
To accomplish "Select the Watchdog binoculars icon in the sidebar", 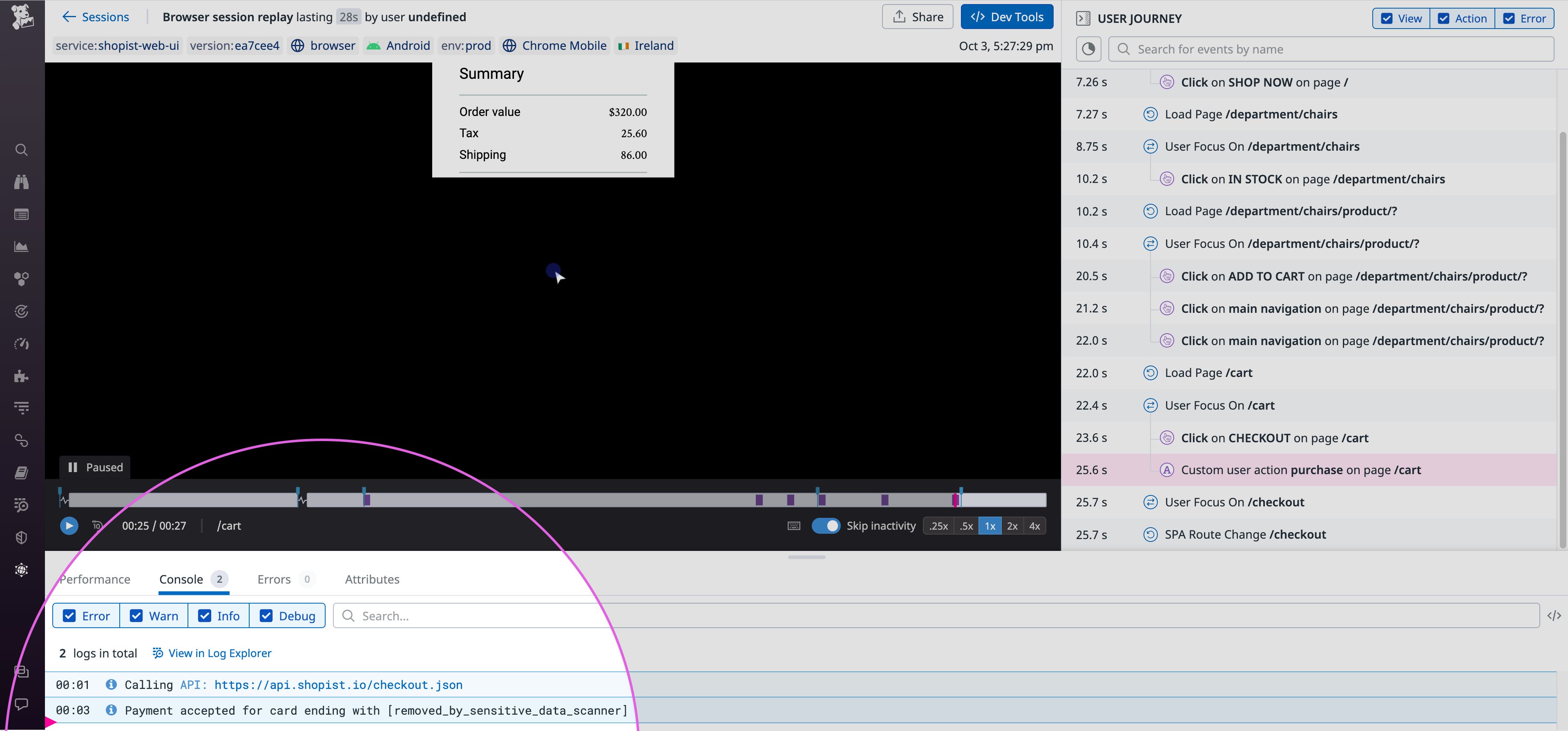I will click(x=21, y=182).
